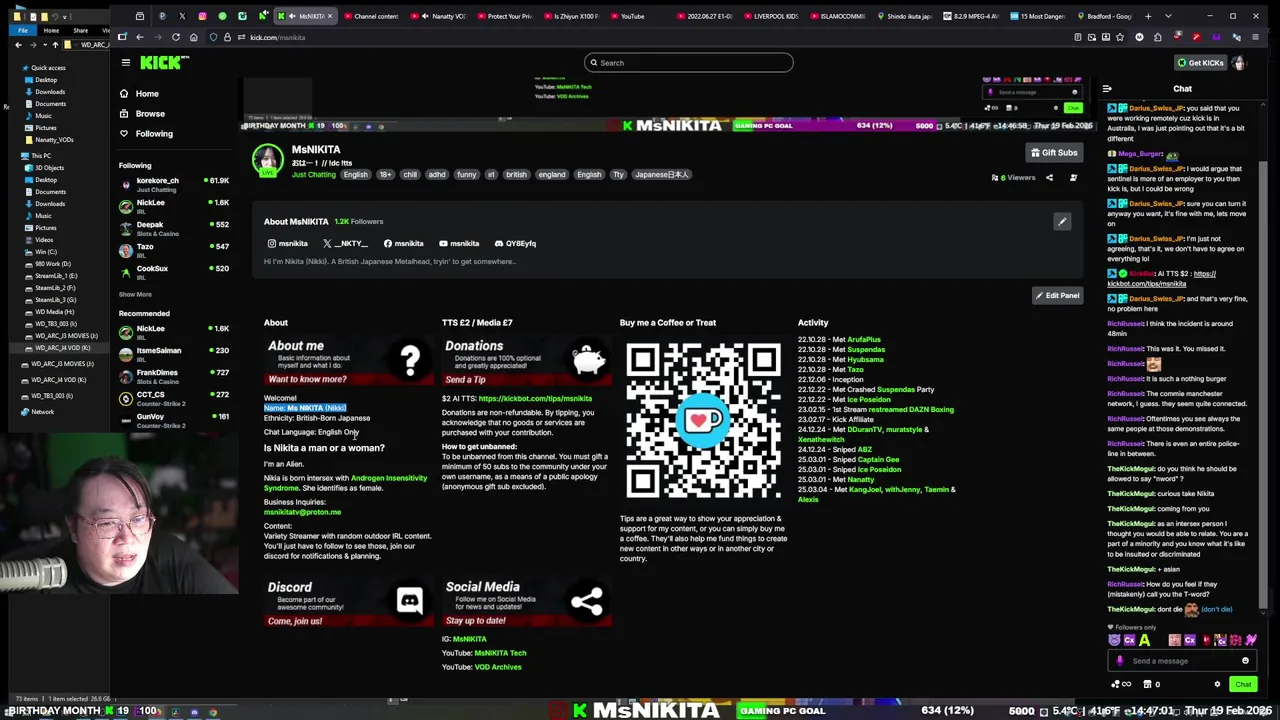Screen dimensions: 1280x720
Task: Open chat settings gear icon
Action: point(1217,684)
